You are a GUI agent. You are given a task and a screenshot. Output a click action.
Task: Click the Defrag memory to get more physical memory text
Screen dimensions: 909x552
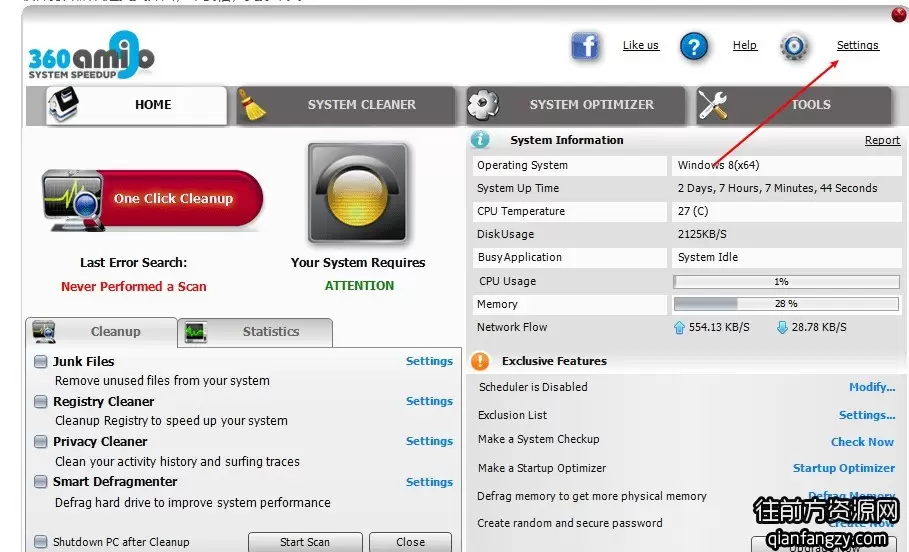[x=591, y=496]
